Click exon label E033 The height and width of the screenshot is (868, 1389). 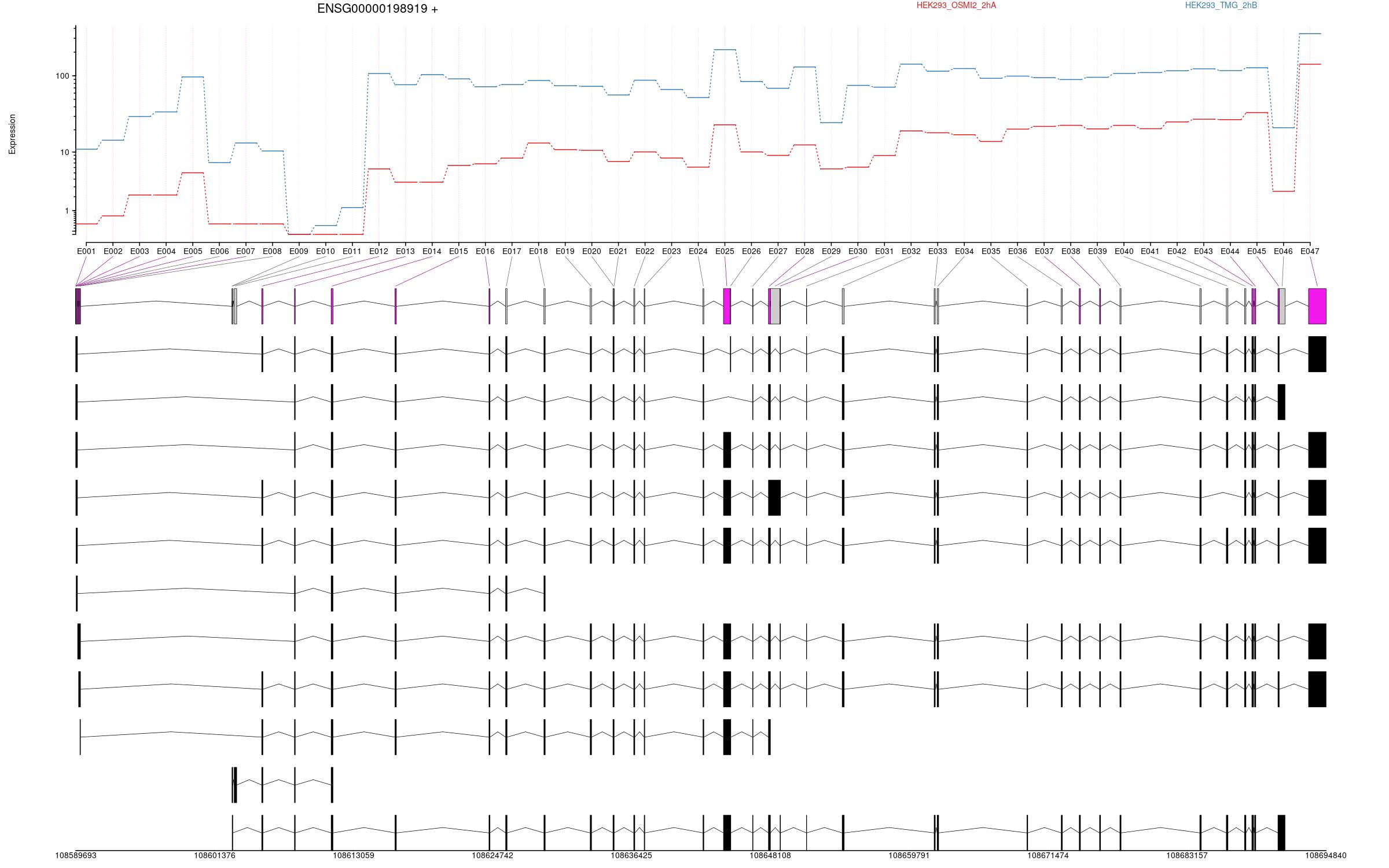(938, 251)
